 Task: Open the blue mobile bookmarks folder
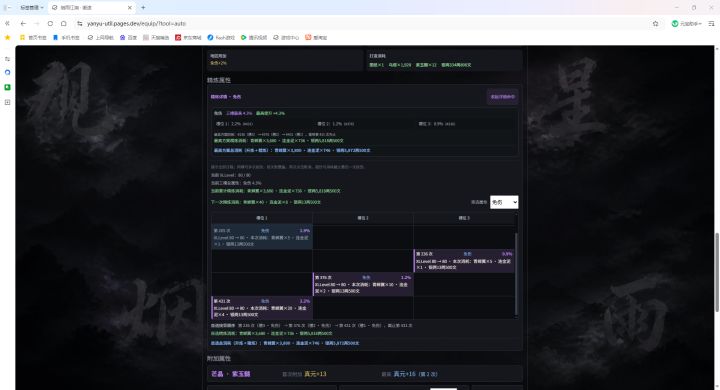tap(66, 37)
